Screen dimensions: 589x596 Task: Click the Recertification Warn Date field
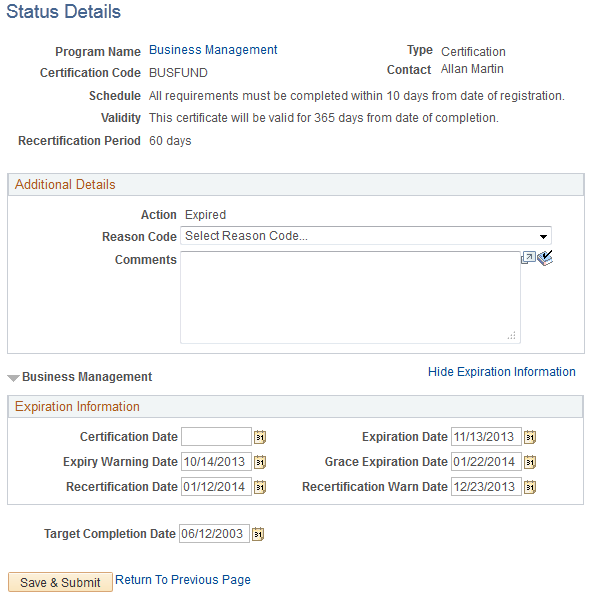tap(486, 487)
